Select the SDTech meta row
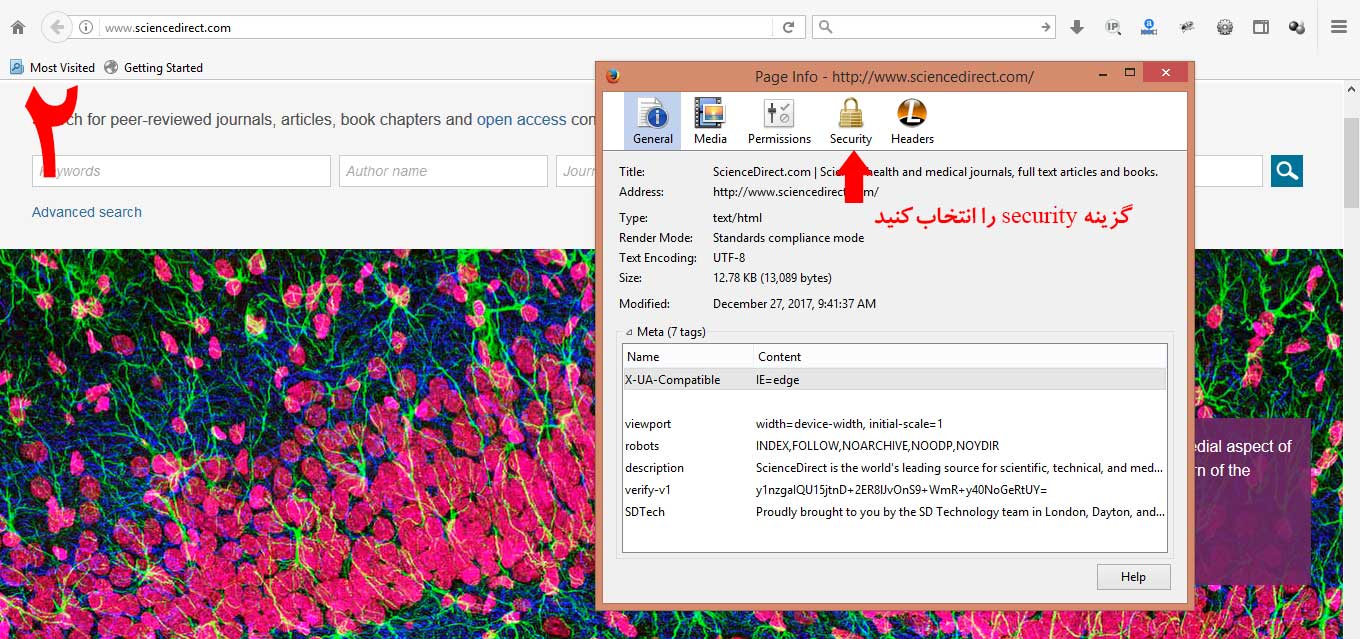Screen dimensions: 1360x639 point(895,512)
